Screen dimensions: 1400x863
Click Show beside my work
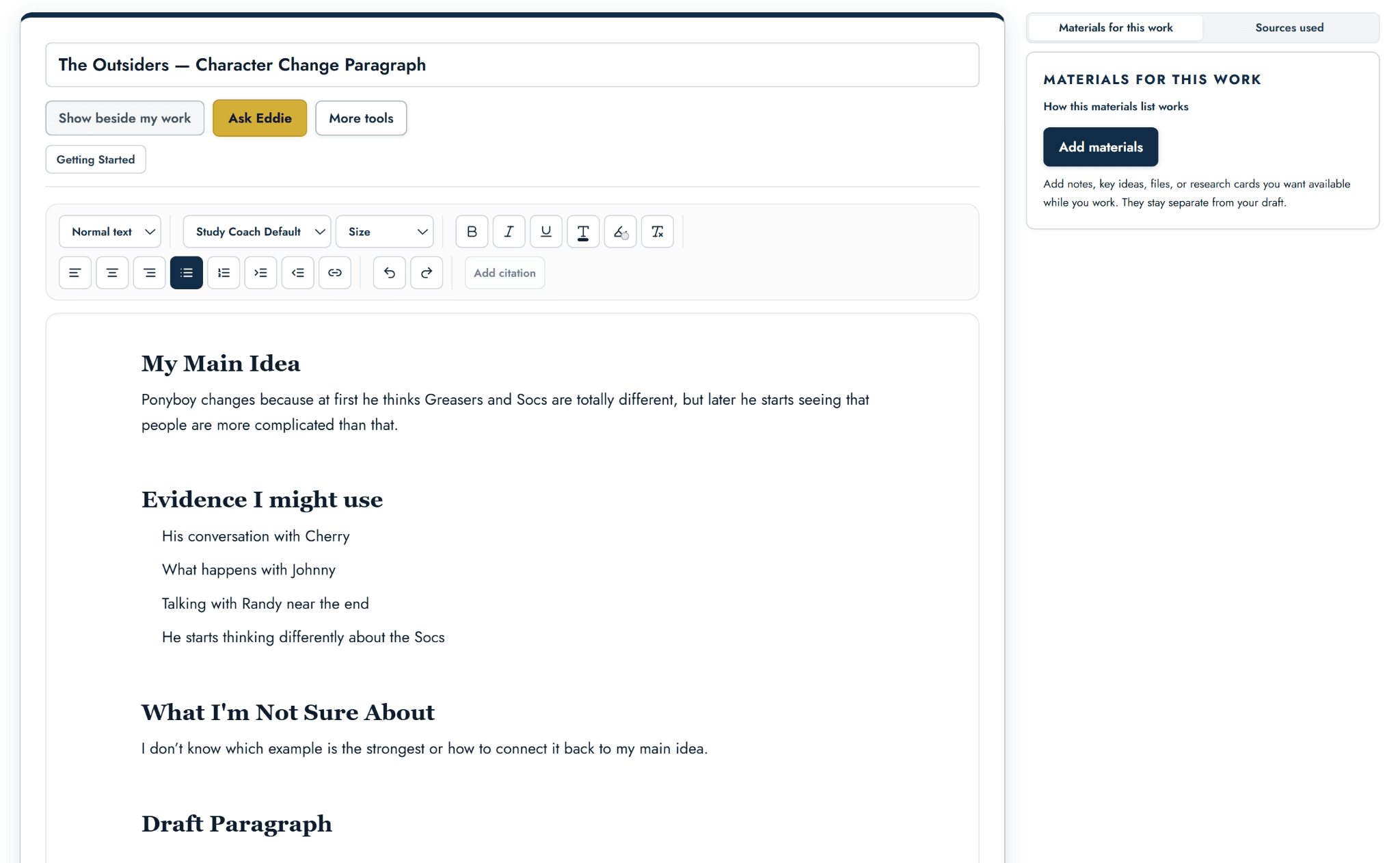pyautogui.click(x=125, y=118)
